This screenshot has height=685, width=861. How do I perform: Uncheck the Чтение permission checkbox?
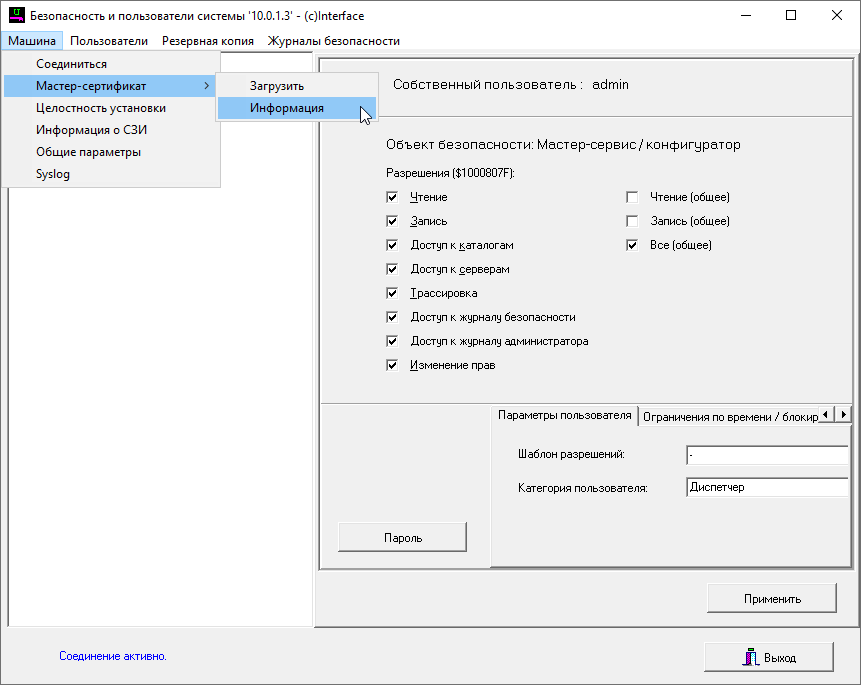click(393, 197)
